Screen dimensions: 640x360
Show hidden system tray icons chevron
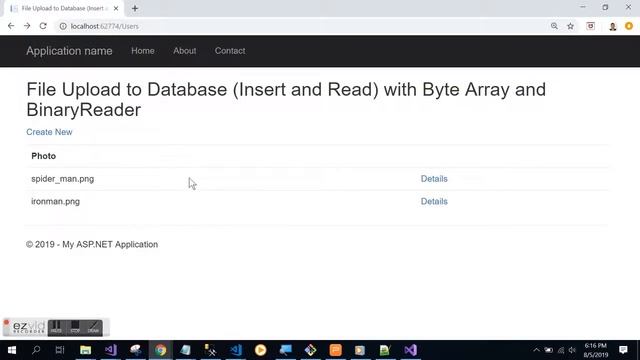click(536, 350)
